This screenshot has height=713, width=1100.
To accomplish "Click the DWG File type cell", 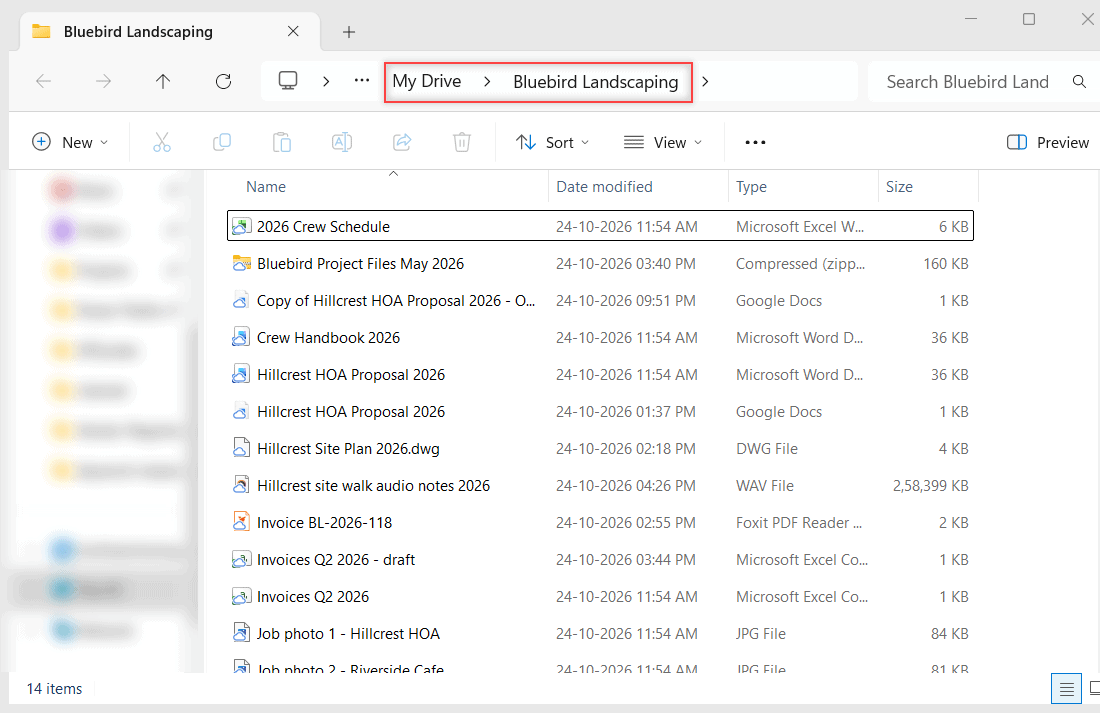I will 767,448.
